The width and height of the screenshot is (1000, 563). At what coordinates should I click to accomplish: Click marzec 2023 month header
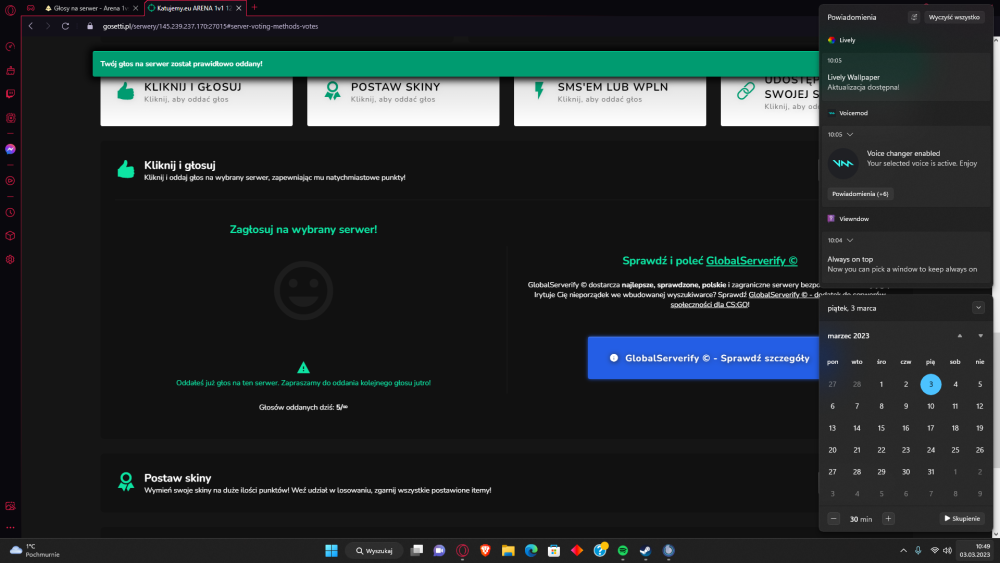click(x=848, y=336)
